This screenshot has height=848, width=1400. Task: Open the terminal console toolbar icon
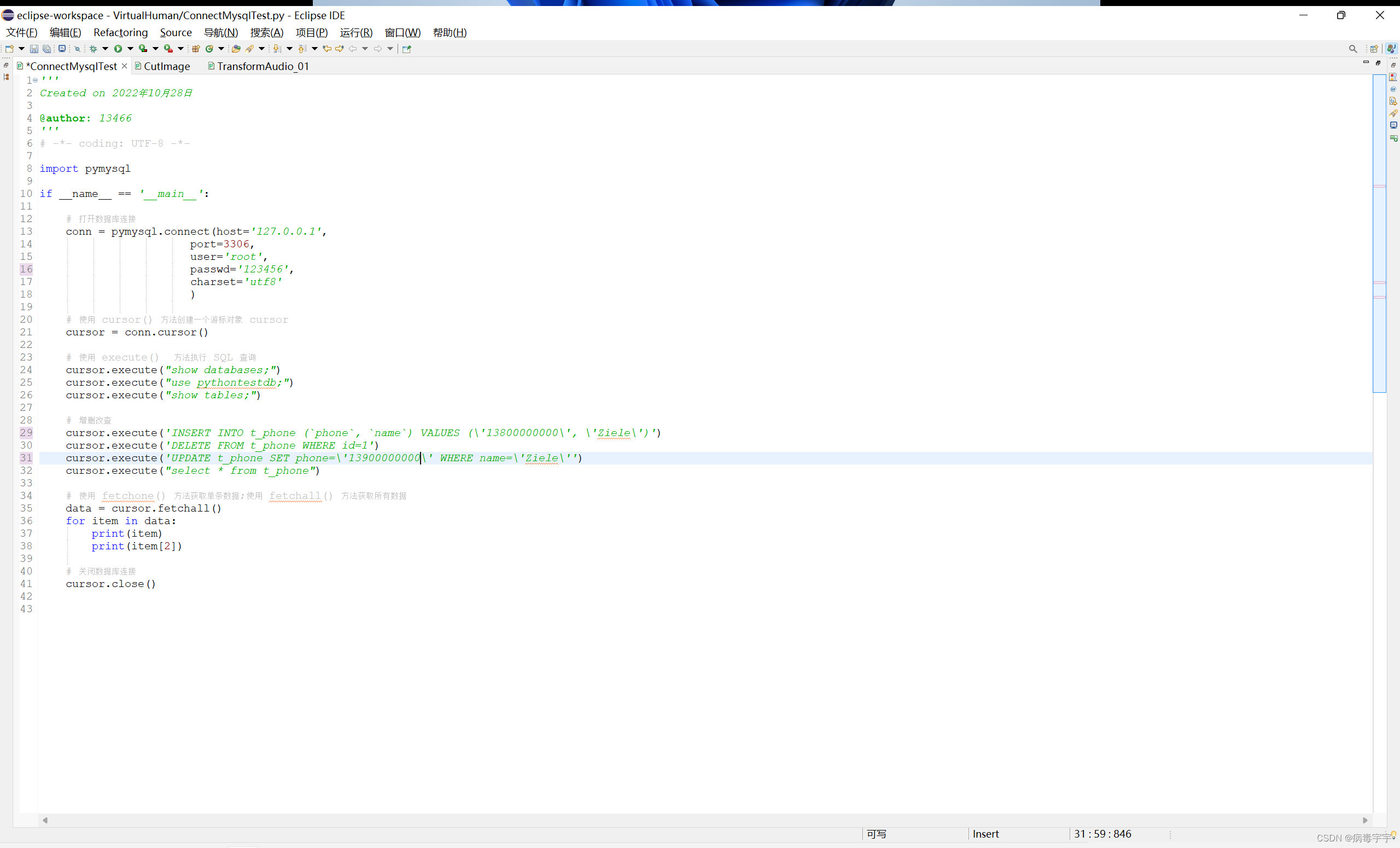tap(62, 49)
